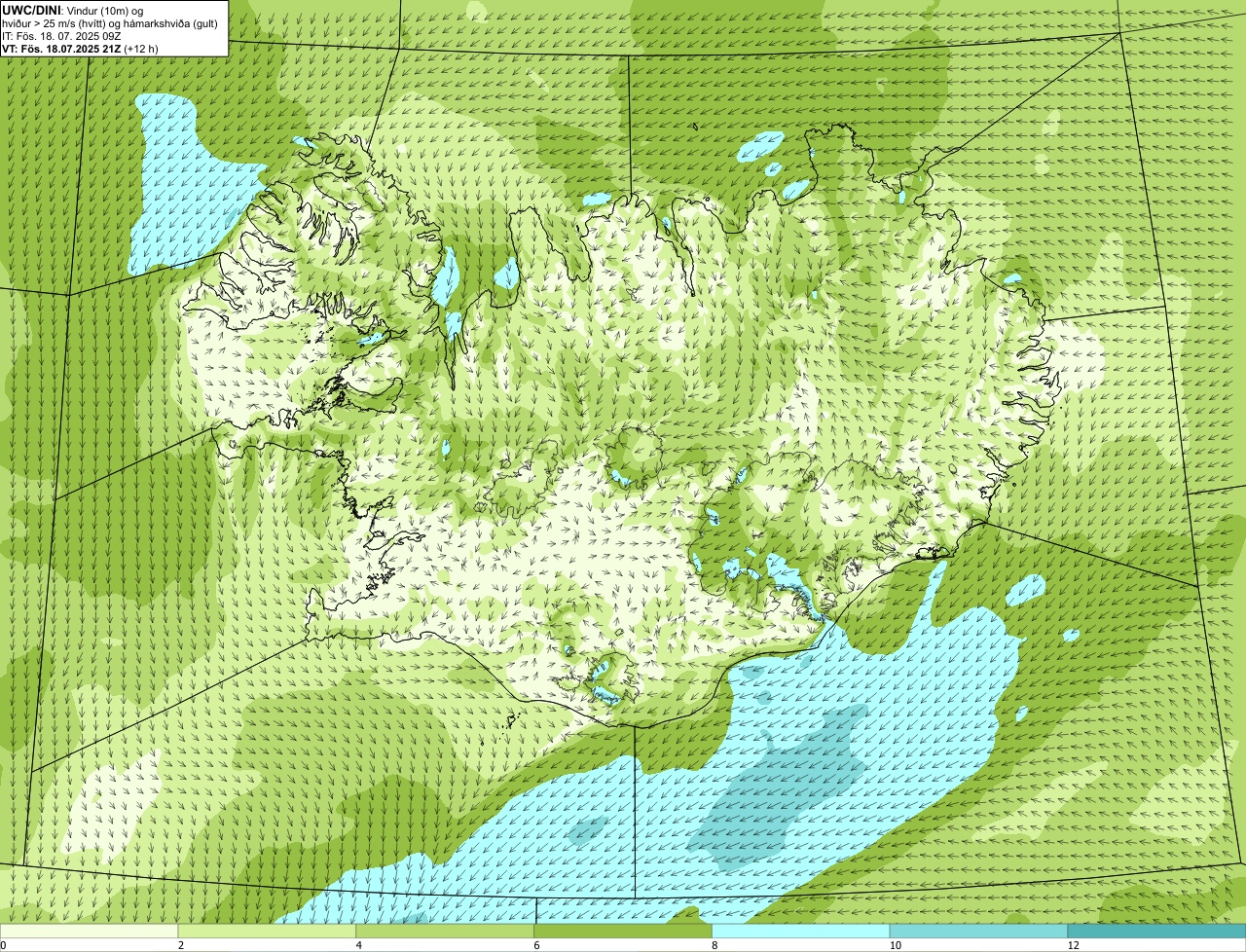The height and width of the screenshot is (952, 1246).
Task: Click the 4–6 m/s green legend band
Action: [446, 932]
